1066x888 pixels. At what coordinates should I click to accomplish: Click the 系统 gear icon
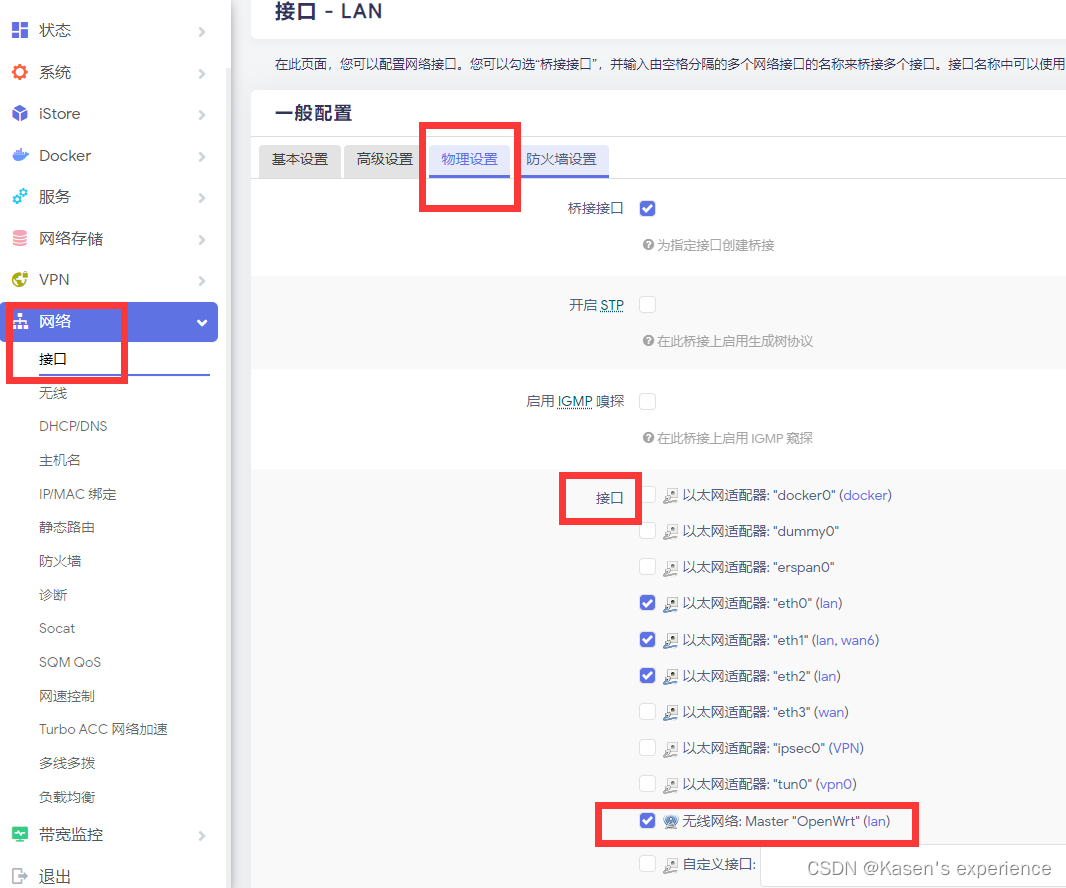point(20,72)
